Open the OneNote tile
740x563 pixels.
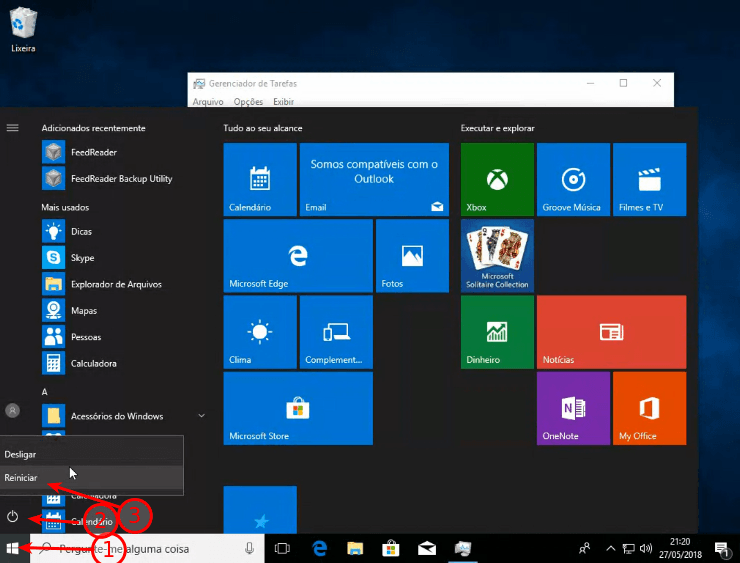(573, 408)
